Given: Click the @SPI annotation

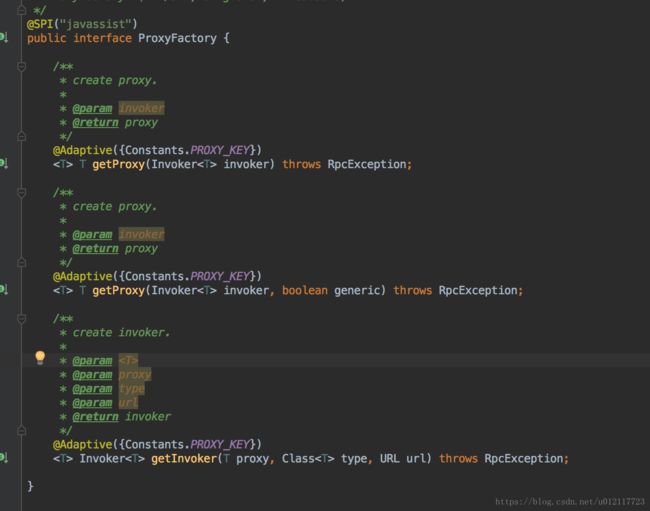Looking at the screenshot, I should click(40, 23).
